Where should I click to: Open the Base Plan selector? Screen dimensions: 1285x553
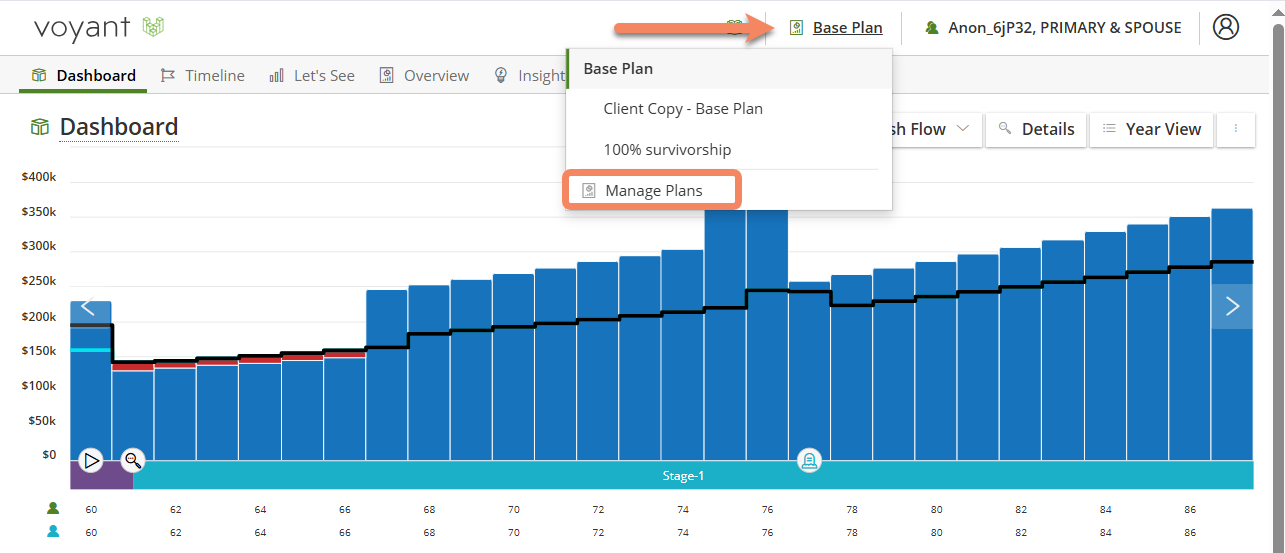pyautogui.click(x=836, y=28)
